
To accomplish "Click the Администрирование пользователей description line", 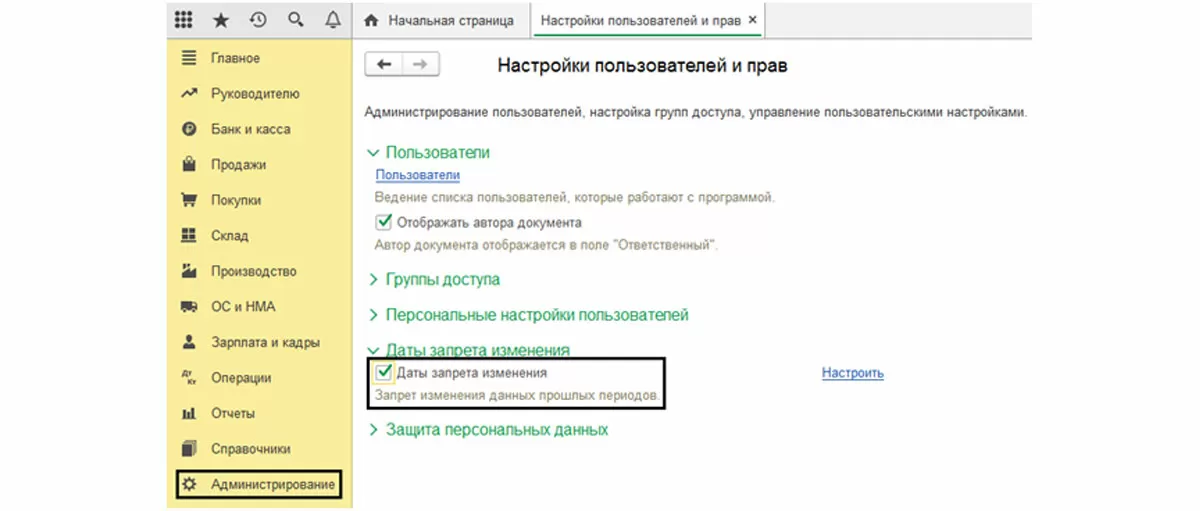I will click(x=696, y=113).
